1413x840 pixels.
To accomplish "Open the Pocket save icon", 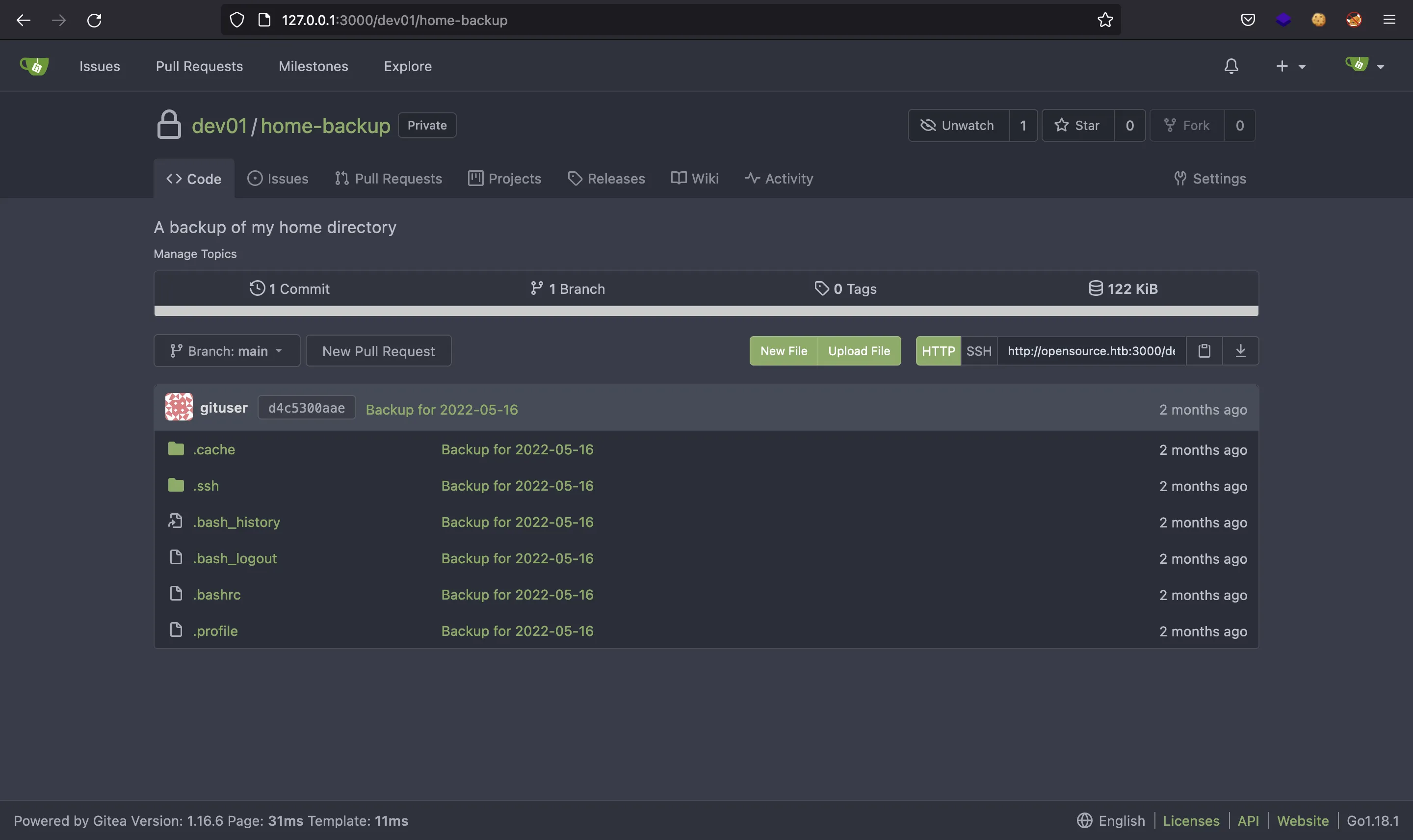I will pos(1248,20).
